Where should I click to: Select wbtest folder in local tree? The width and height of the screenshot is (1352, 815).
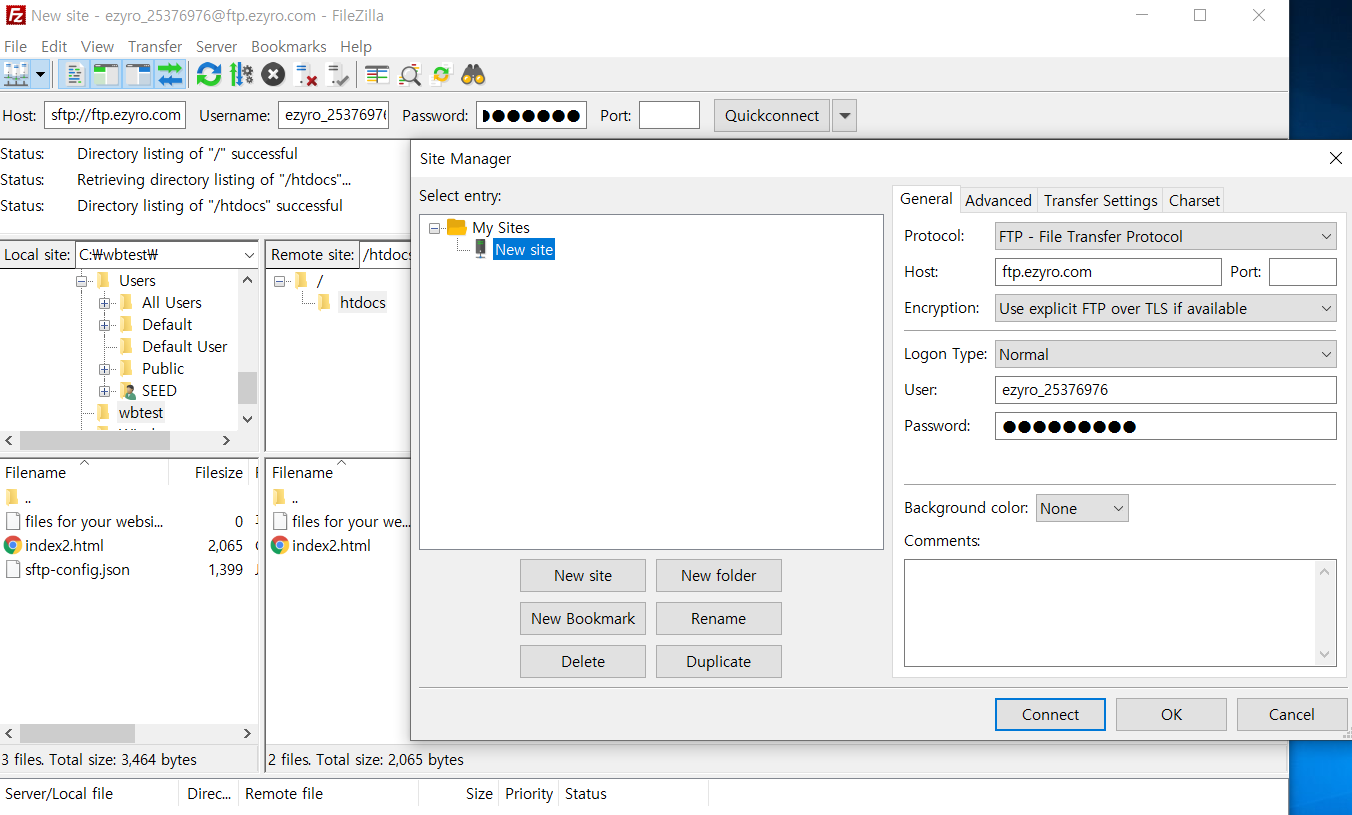tap(140, 412)
